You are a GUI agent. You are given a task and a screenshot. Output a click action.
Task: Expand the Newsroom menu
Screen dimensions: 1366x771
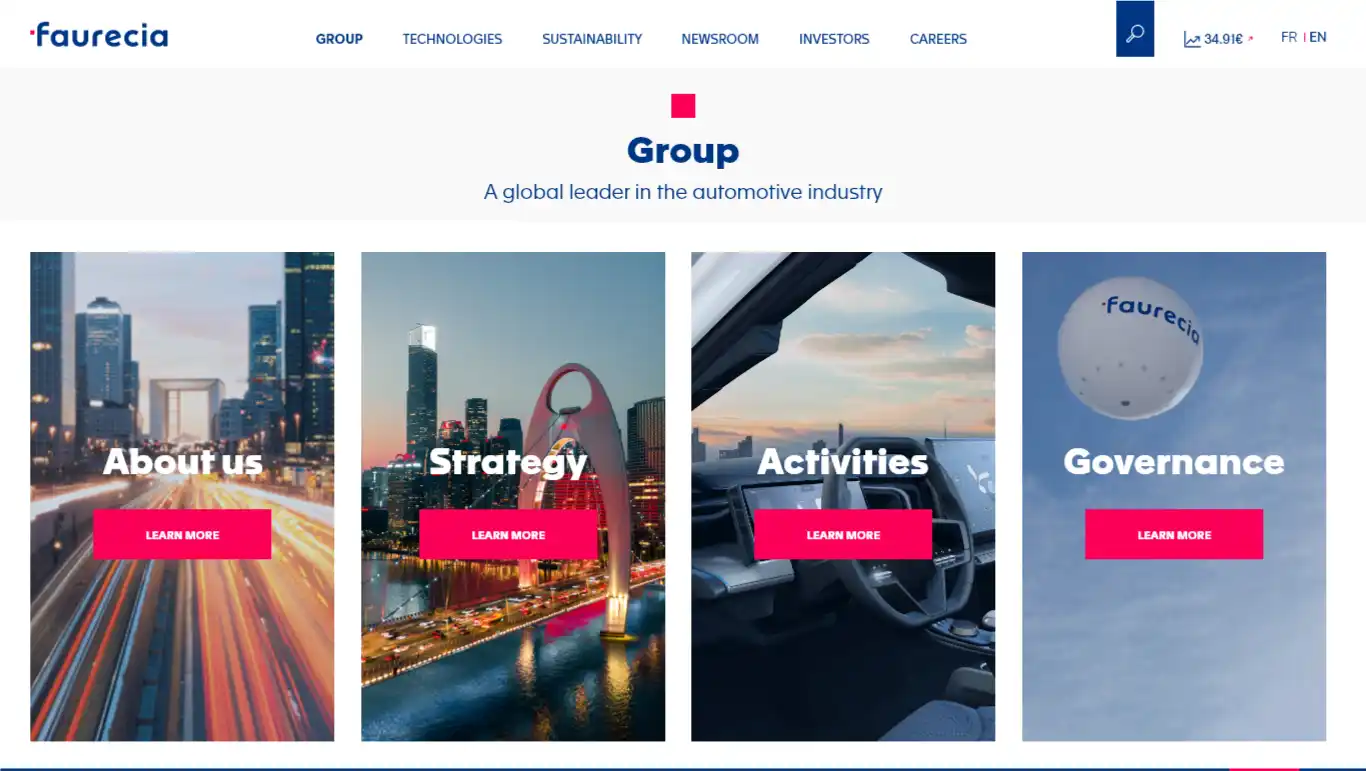720,39
